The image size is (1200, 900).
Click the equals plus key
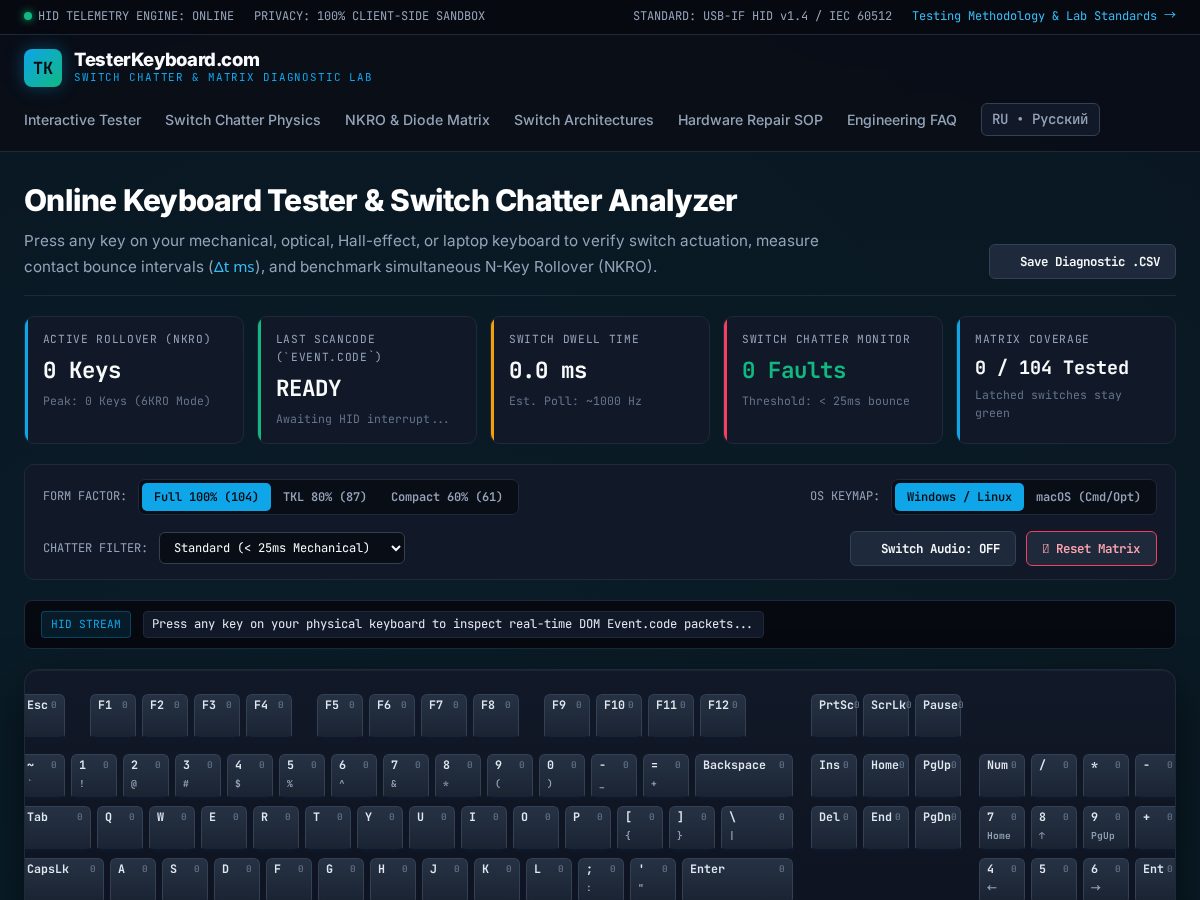pyautogui.click(x=666, y=776)
